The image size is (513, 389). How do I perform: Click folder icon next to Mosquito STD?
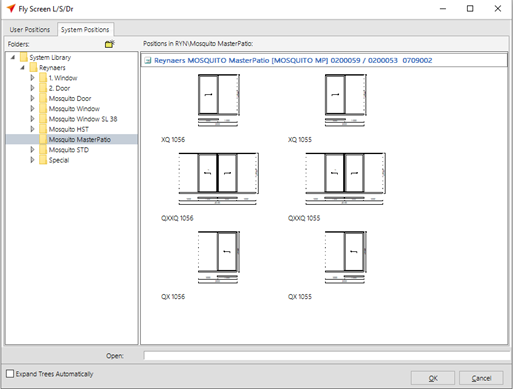pos(43,150)
